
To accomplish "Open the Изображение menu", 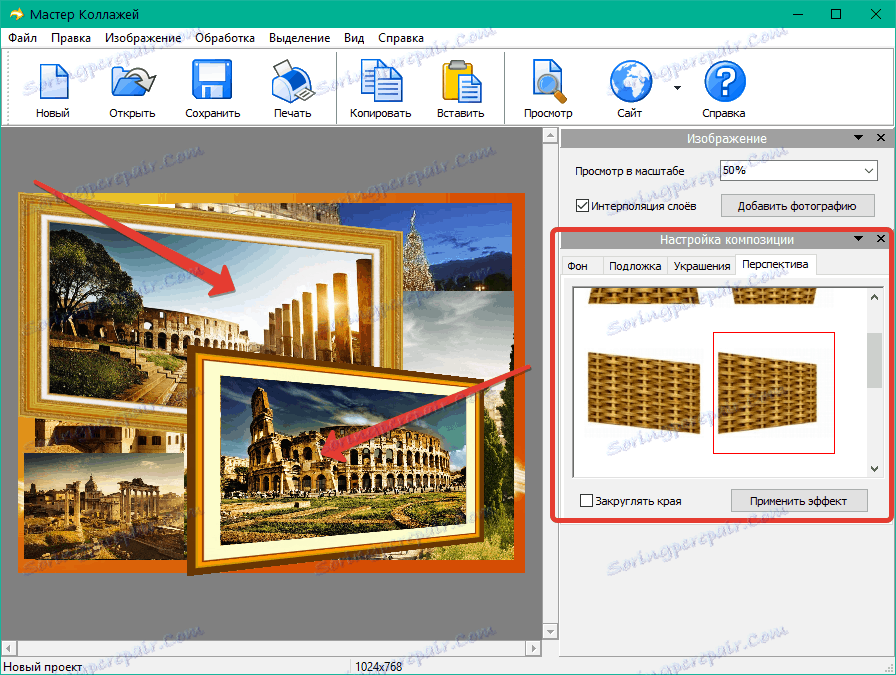I will tap(143, 38).
